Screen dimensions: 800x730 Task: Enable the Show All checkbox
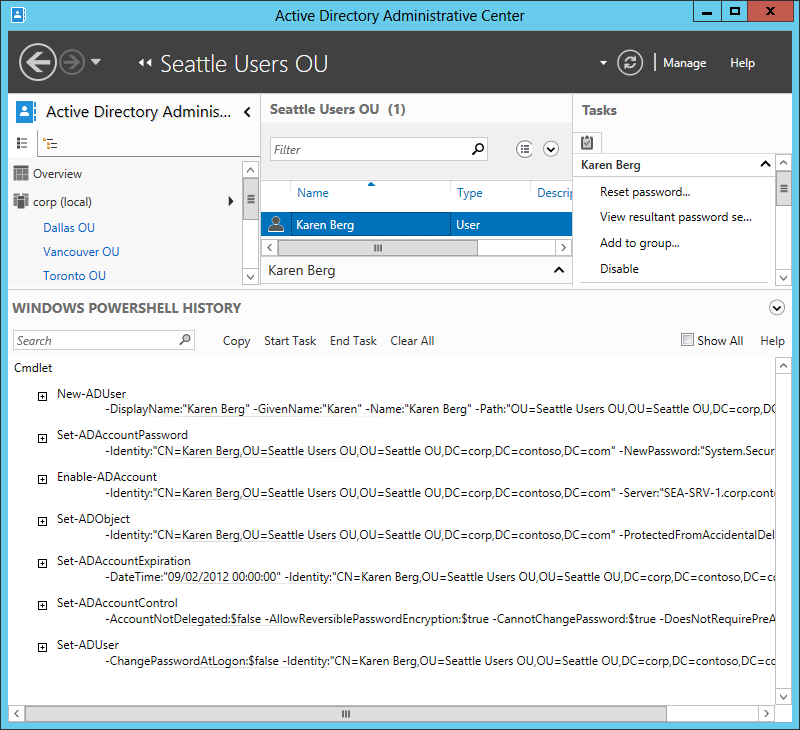tap(687, 340)
